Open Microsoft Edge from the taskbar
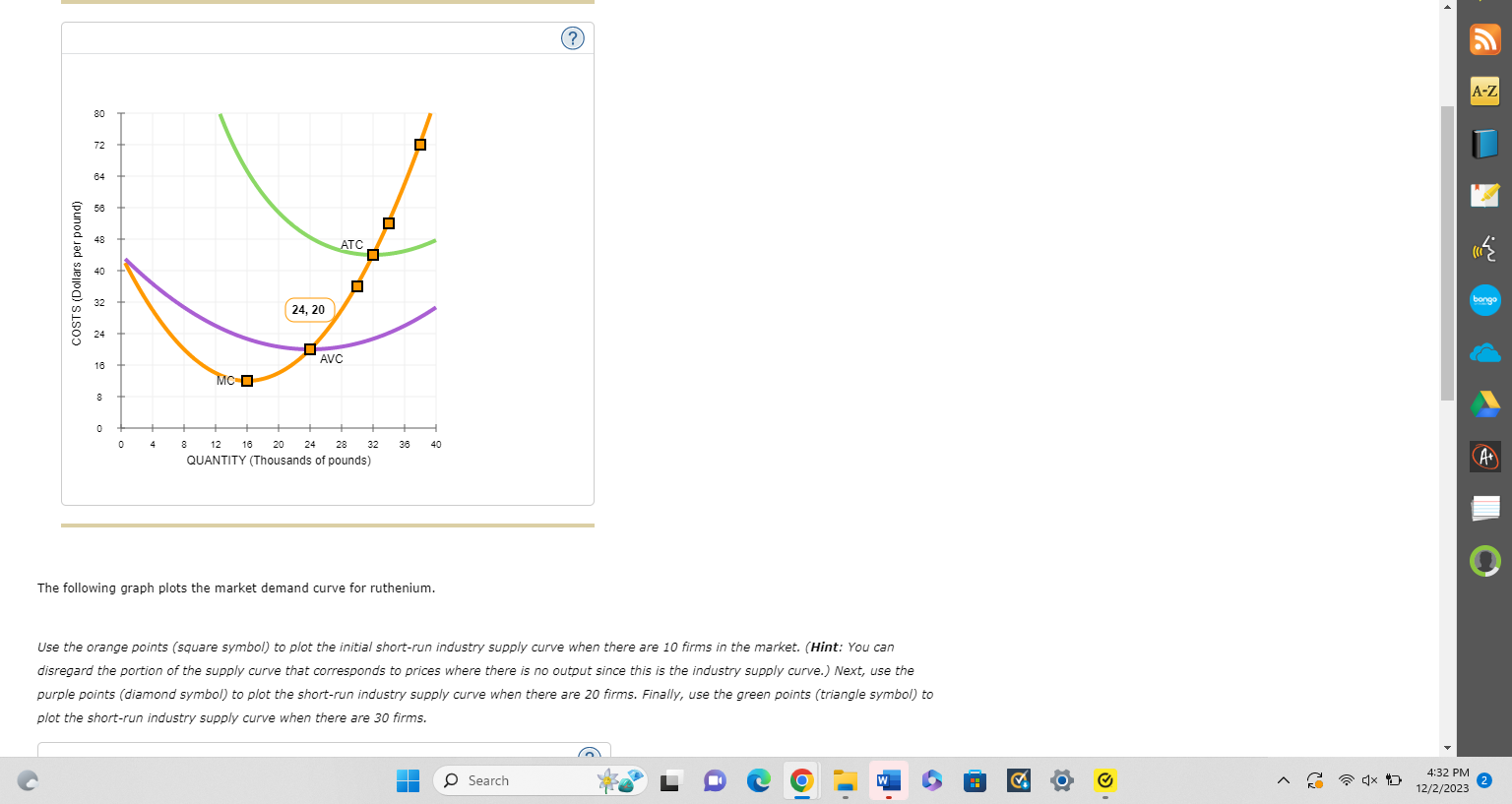 (758, 780)
